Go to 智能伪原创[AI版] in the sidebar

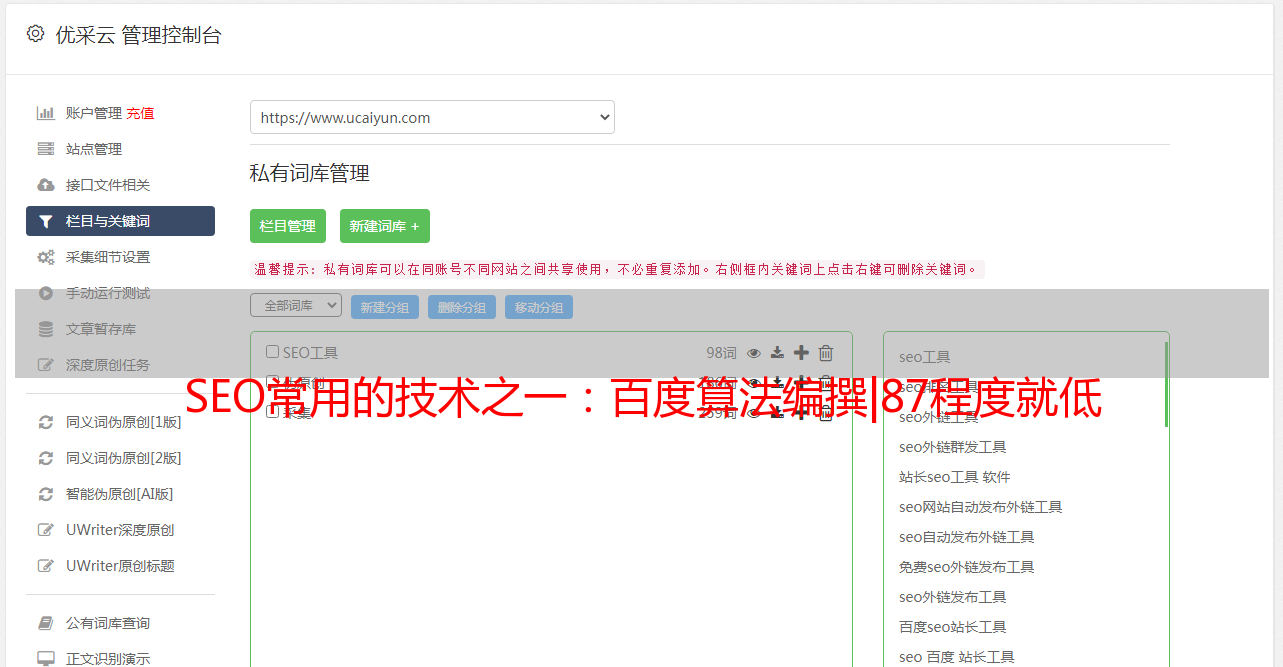click(x=120, y=494)
